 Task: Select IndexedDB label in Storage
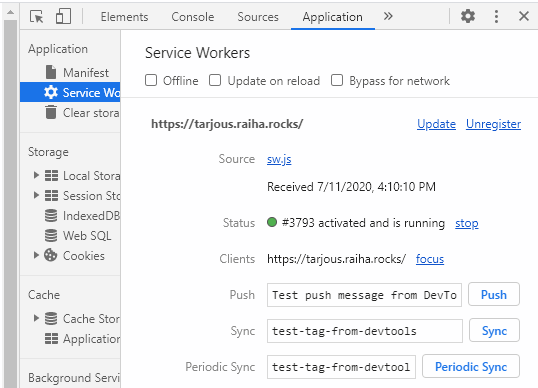coord(91,216)
